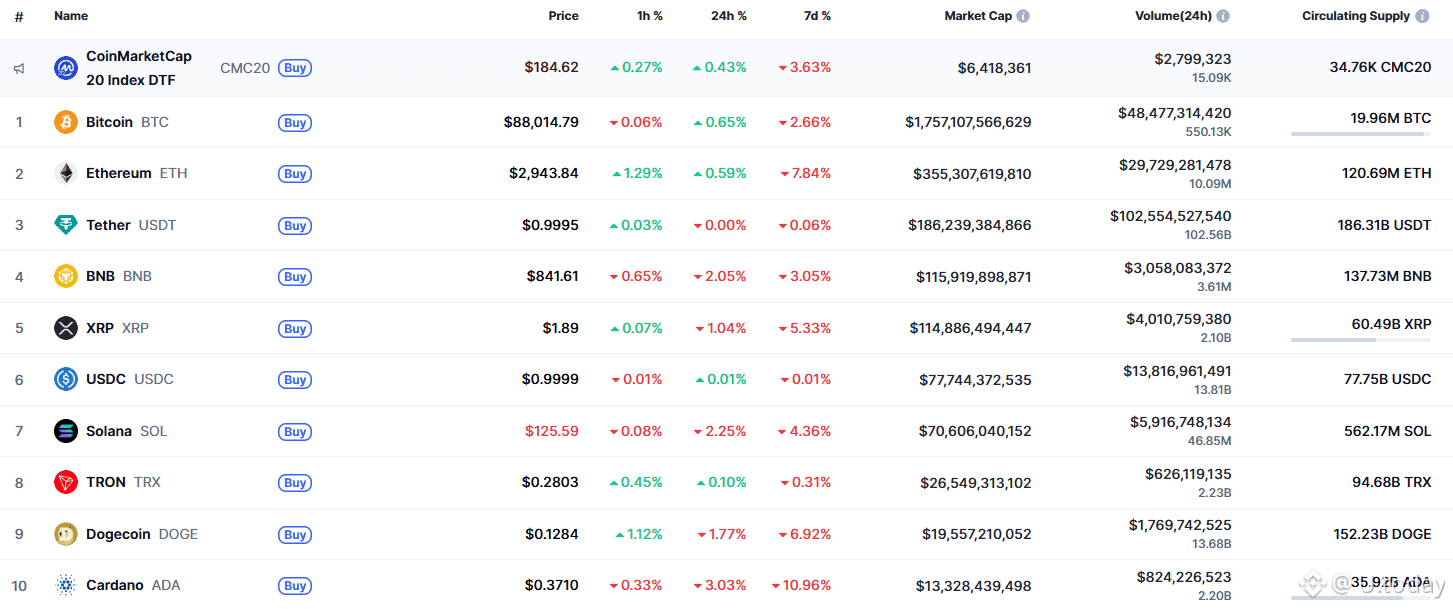The image size is (1453, 609).
Task: Click the Bitcoin coin logo
Action: pos(65,122)
